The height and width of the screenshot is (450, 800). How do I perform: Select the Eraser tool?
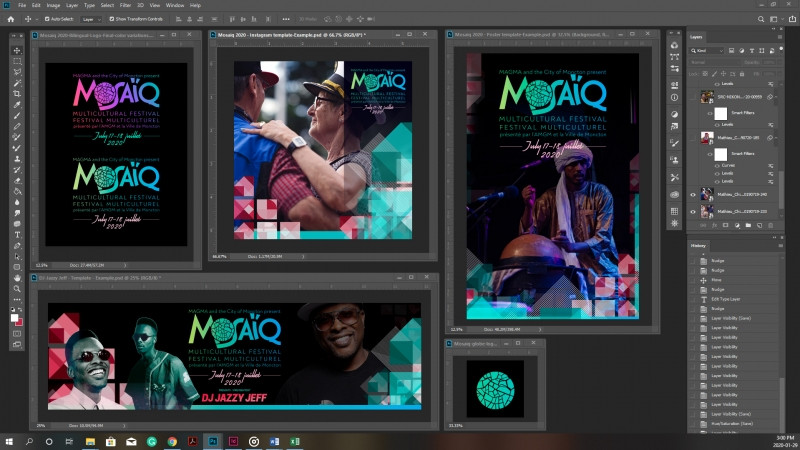click(x=17, y=181)
